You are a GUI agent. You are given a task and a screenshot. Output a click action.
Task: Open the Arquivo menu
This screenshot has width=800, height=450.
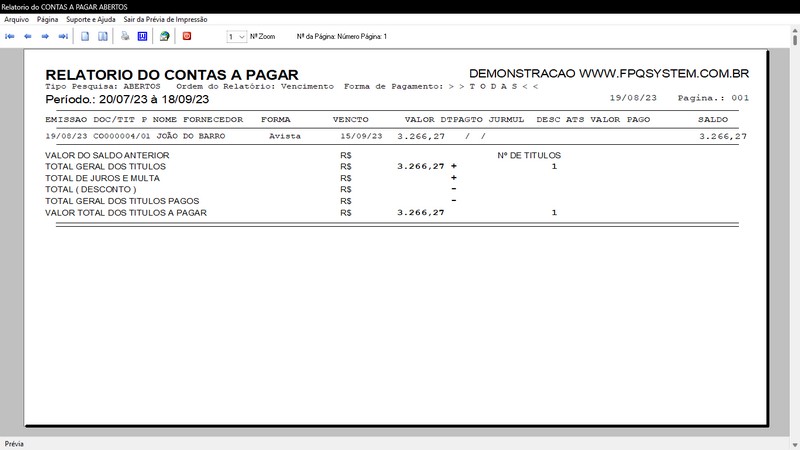click(16, 19)
